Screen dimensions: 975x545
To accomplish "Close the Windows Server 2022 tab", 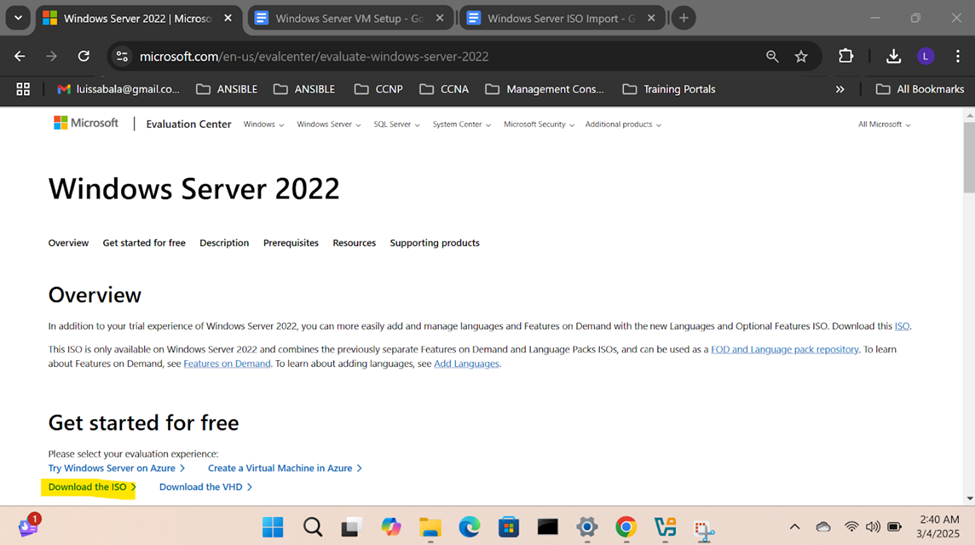I will click(228, 18).
